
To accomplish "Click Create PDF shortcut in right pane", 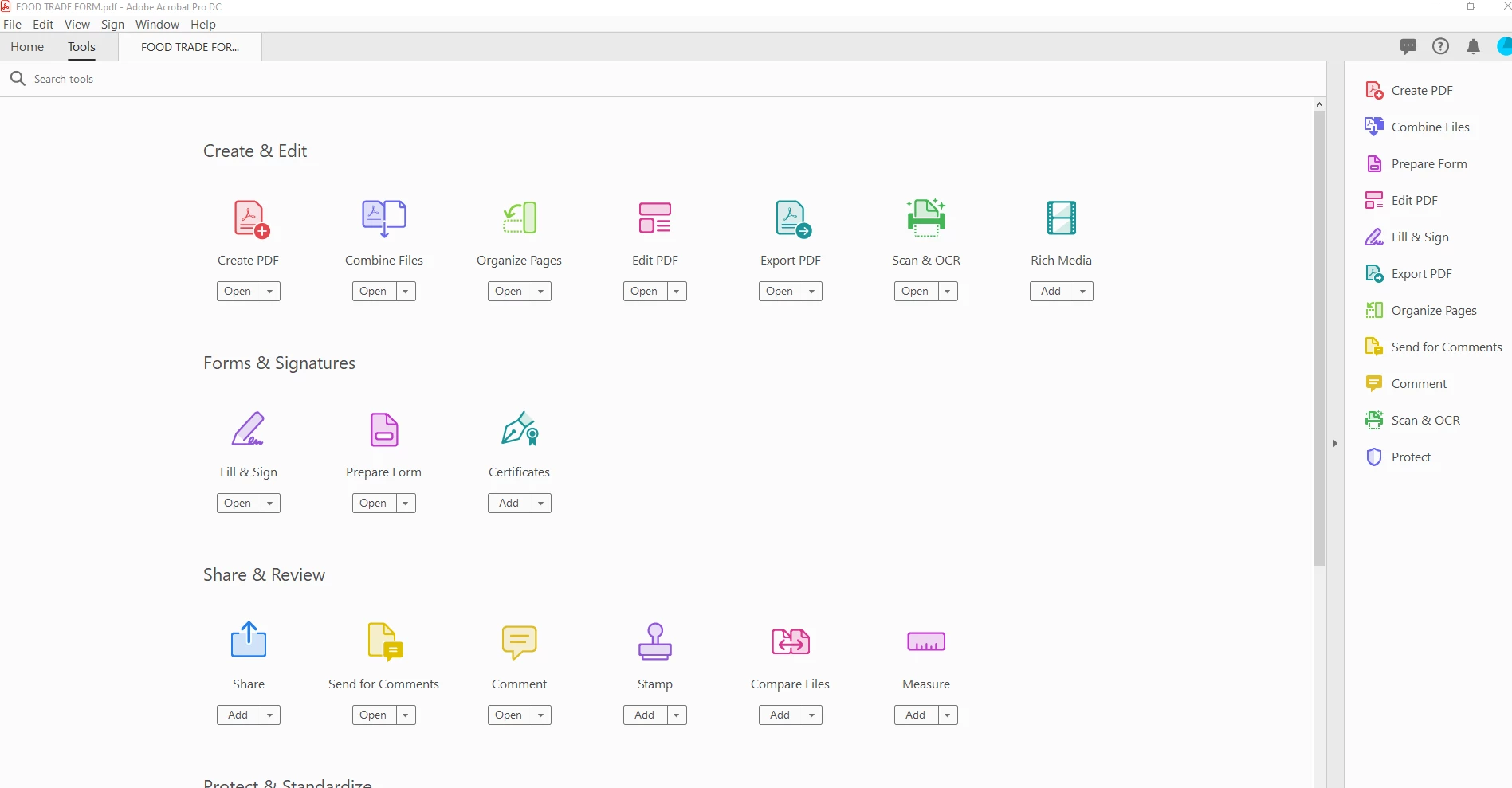I will (1409, 90).
